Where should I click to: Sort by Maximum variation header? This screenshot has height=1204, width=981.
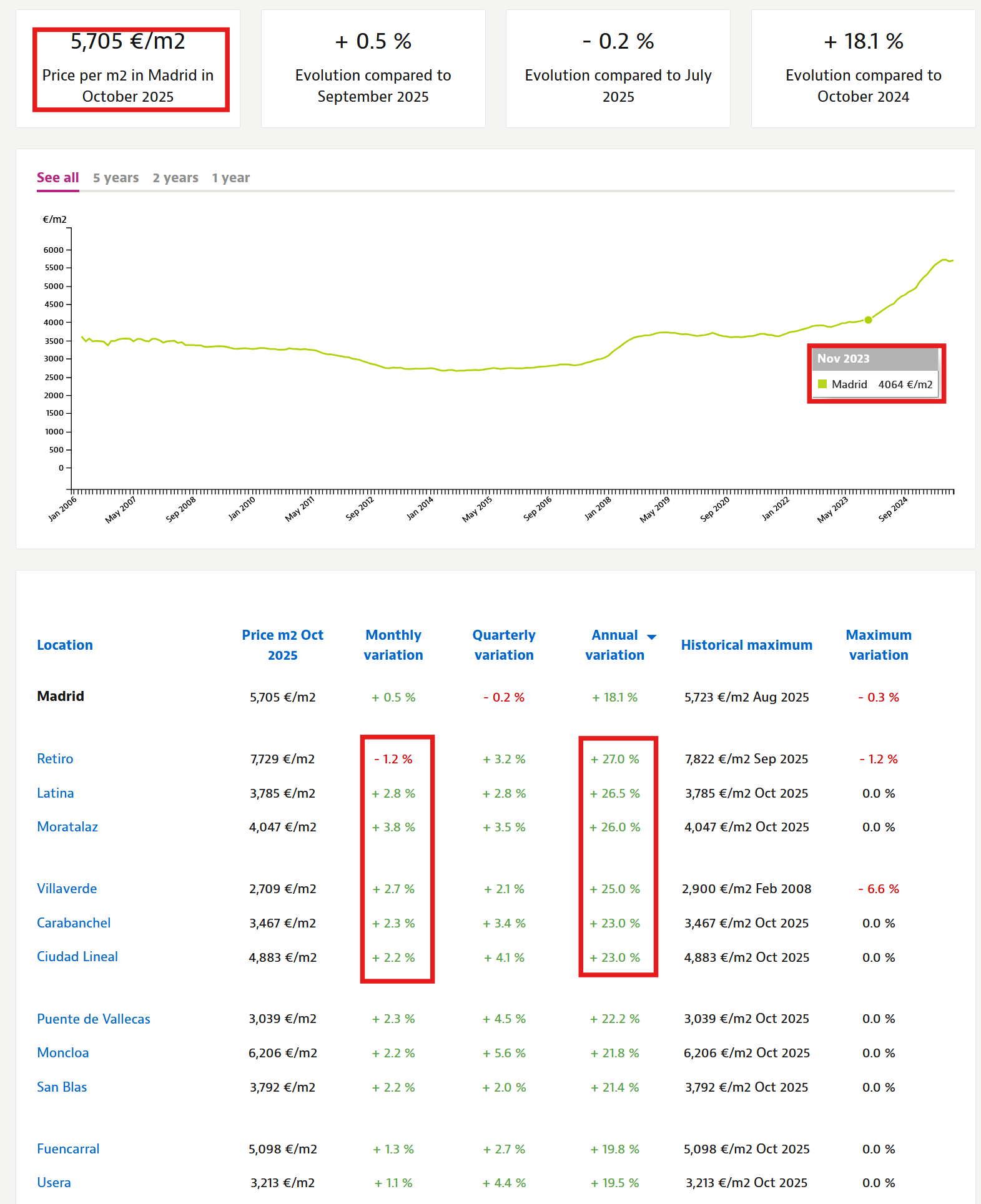click(x=879, y=645)
